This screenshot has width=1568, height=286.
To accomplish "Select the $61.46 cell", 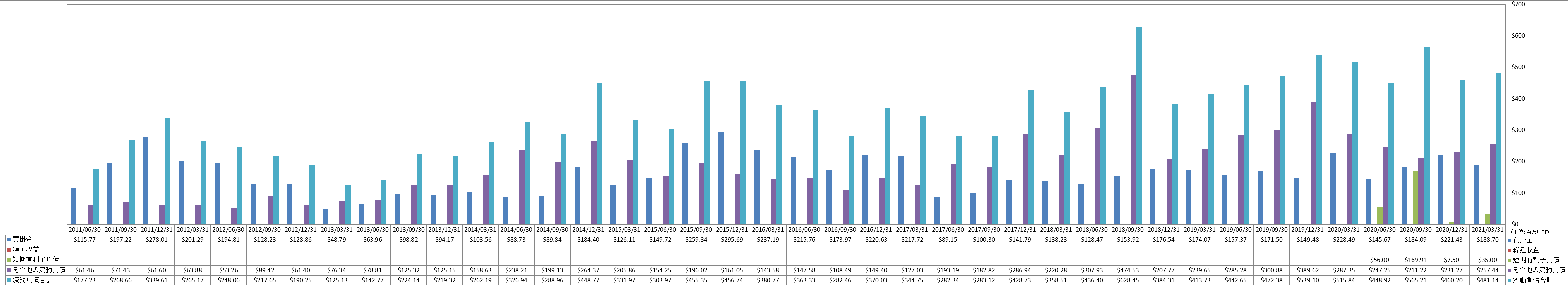I will coord(85,270).
